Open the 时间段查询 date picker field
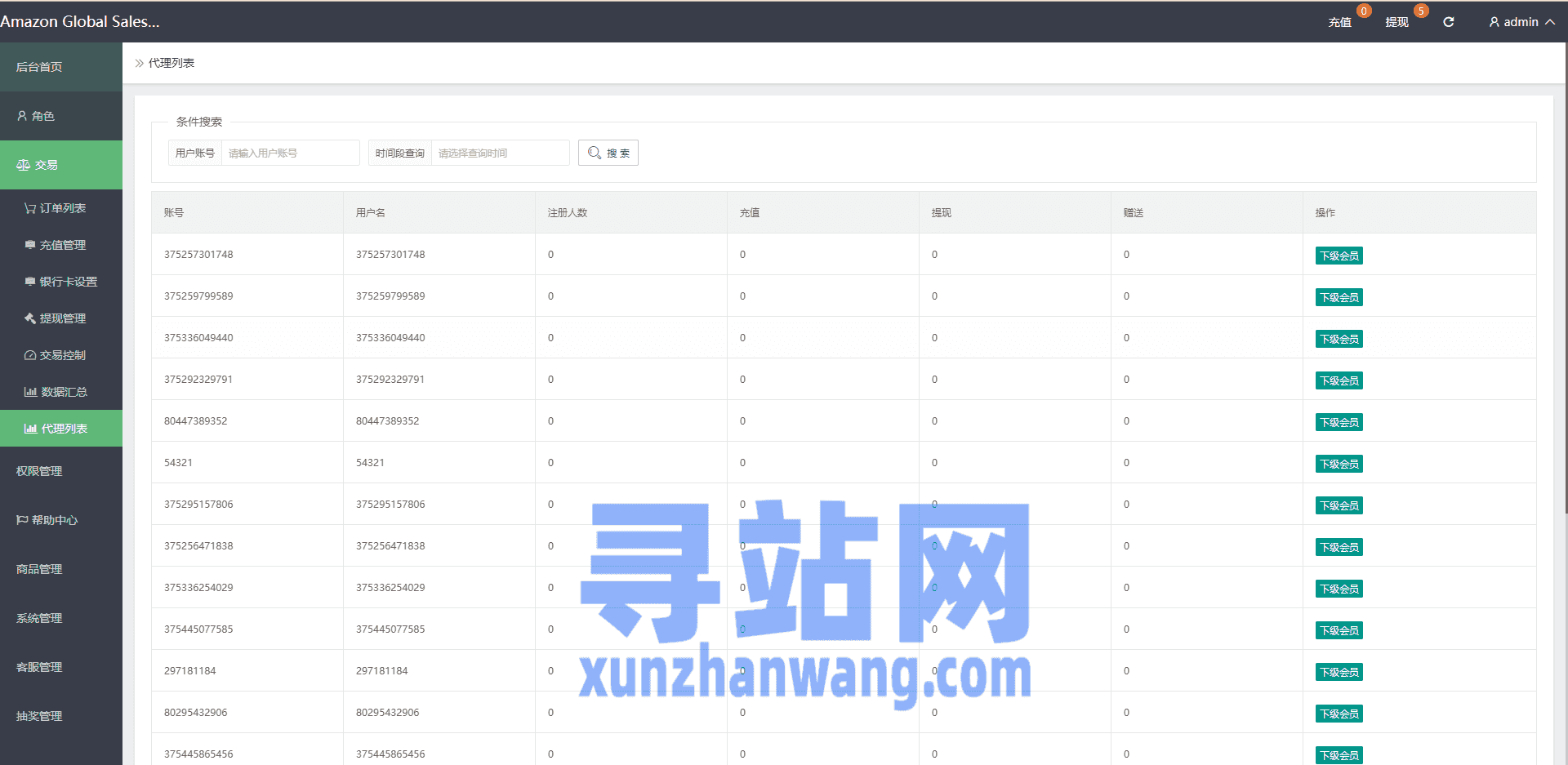This screenshot has height=765, width=1568. tap(500, 153)
